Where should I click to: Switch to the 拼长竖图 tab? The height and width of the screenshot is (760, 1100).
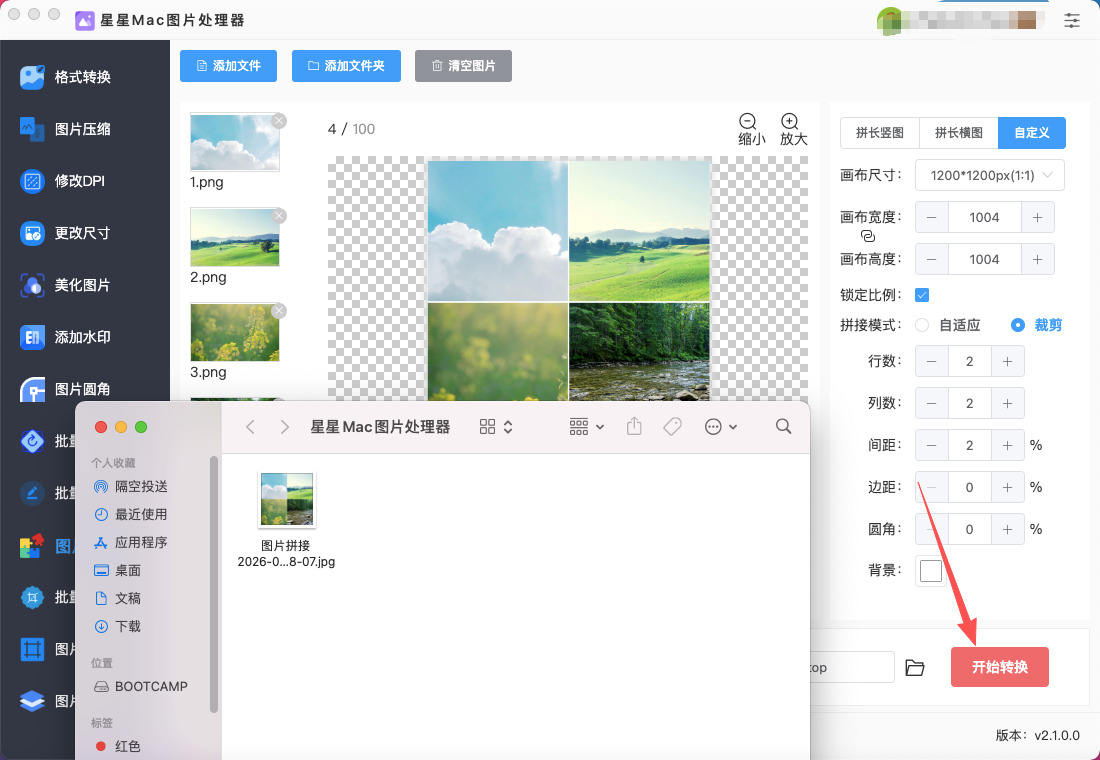[x=879, y=132]
